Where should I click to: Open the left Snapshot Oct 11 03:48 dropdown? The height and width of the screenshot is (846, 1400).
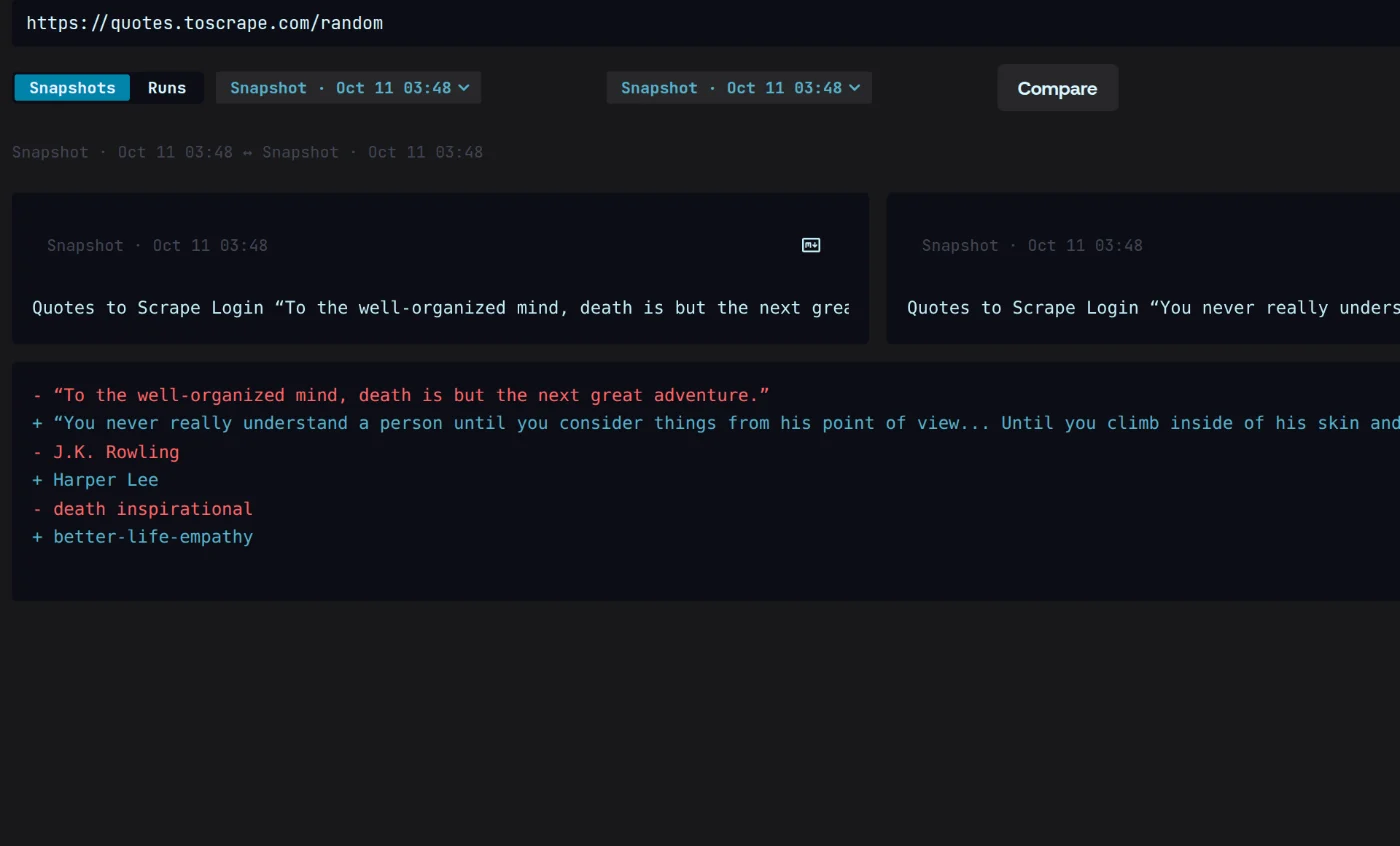349,88
